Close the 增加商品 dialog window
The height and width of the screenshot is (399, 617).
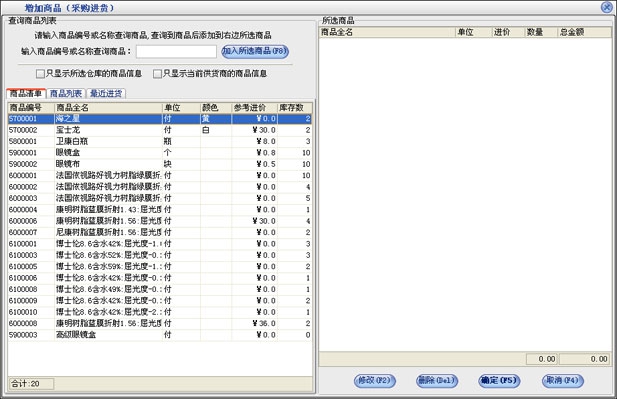606,7
